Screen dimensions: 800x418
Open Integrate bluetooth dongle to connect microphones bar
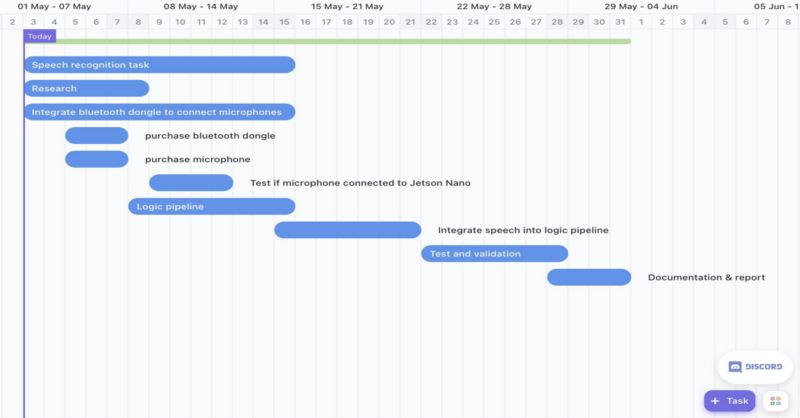tap(160, 112)
